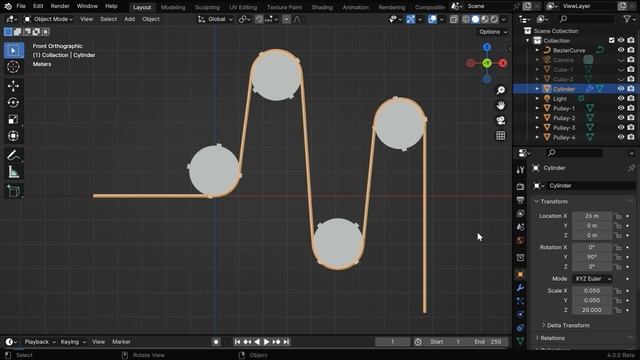Switch to the Sculpting workspace tab
Viewport: 640px width, 360px height.
pyautogui.click(x=207, y=7)
